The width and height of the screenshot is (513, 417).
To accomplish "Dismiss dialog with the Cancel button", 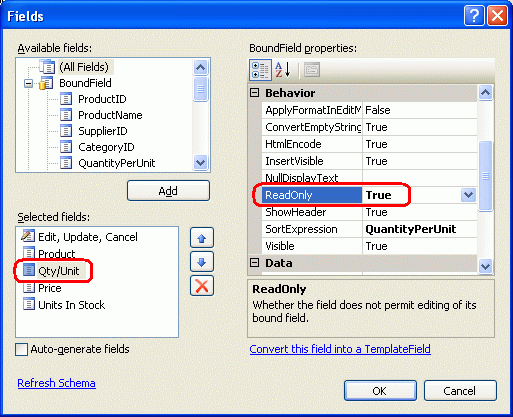I will coord(460,391).
